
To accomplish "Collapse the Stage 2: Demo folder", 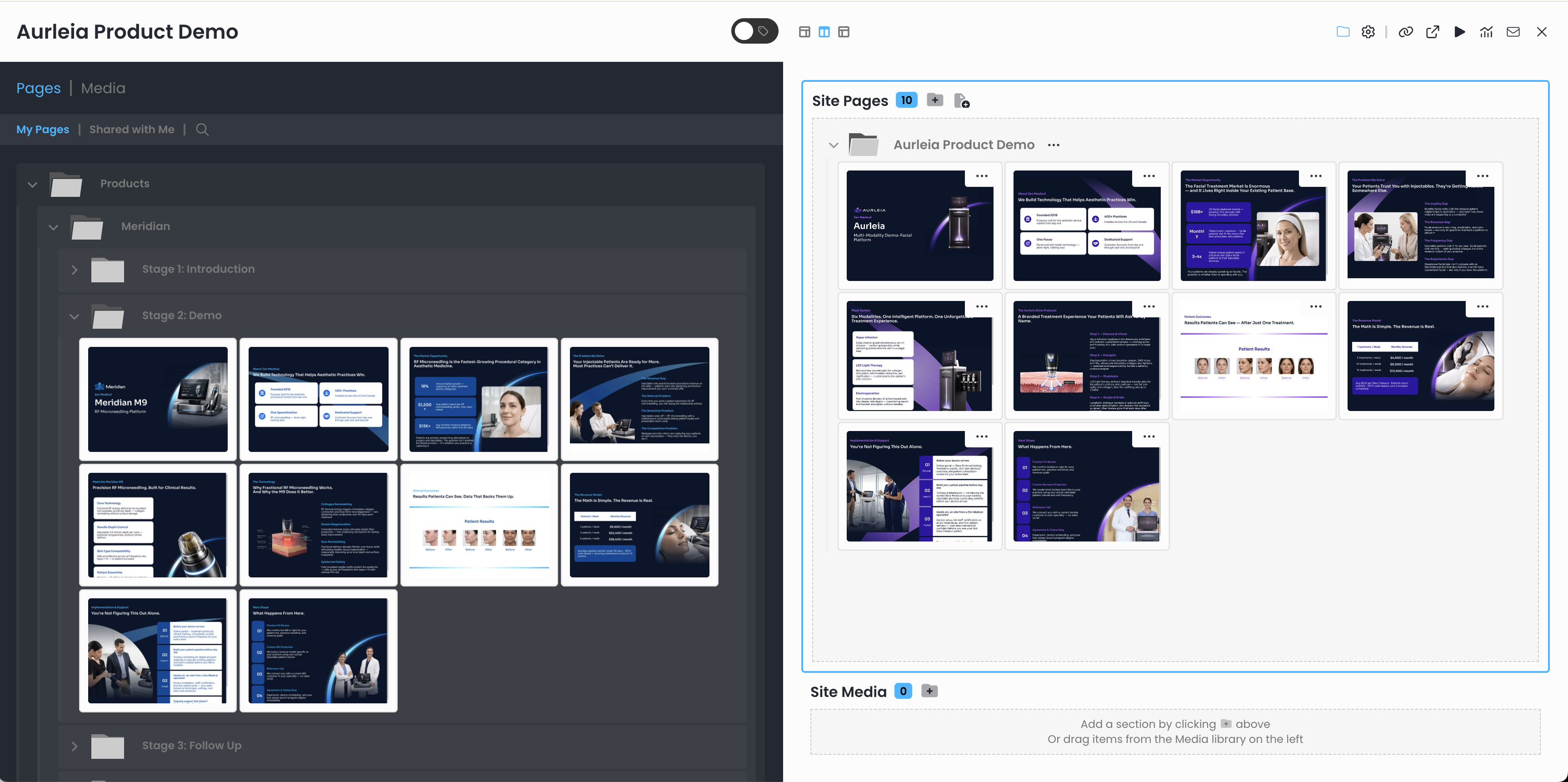I will [x=74, y=316].
